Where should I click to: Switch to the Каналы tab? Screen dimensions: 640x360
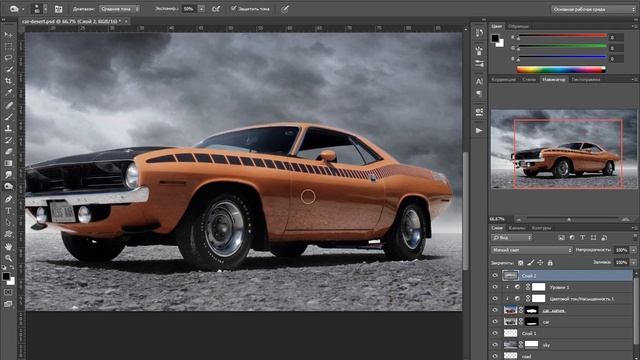pos(517,228)
